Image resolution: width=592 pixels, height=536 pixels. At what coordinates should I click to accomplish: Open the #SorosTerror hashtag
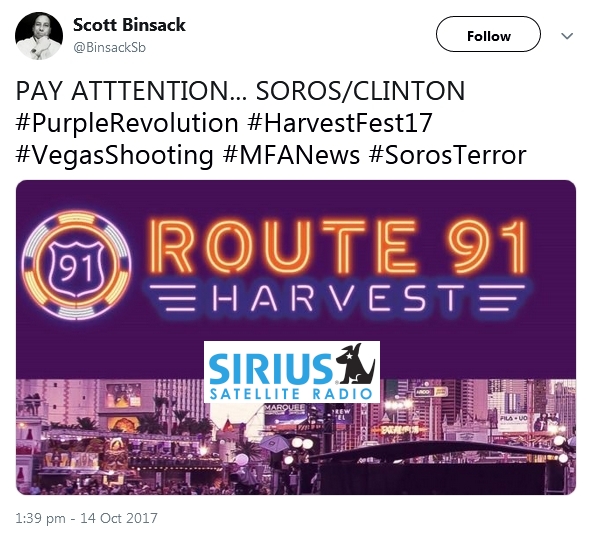click(x=447, y=155)
